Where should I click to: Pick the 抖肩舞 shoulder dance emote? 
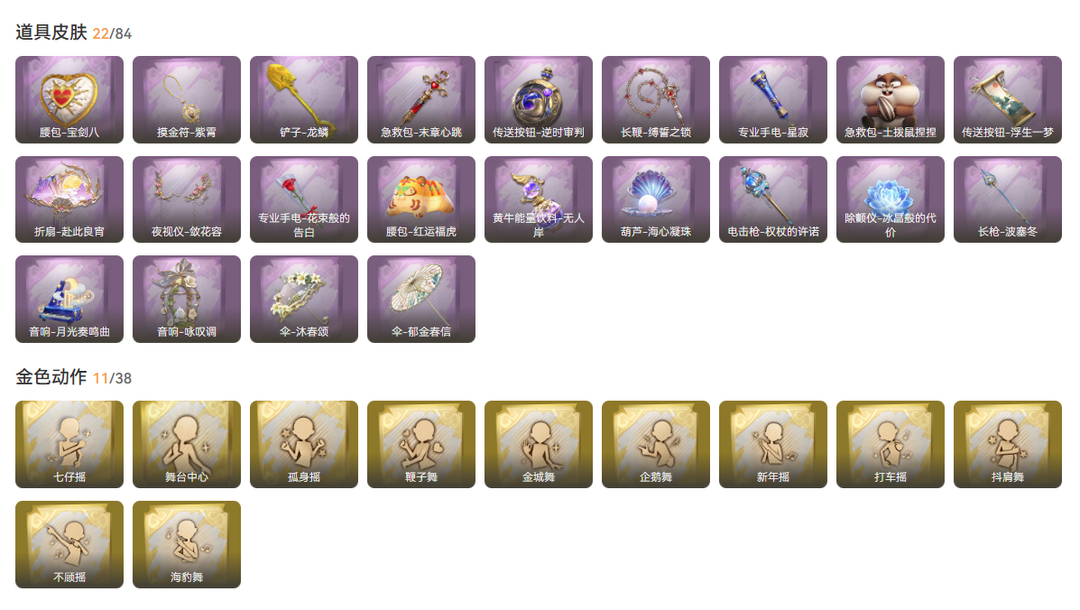pyautogui.click(x=1008, y=445)
